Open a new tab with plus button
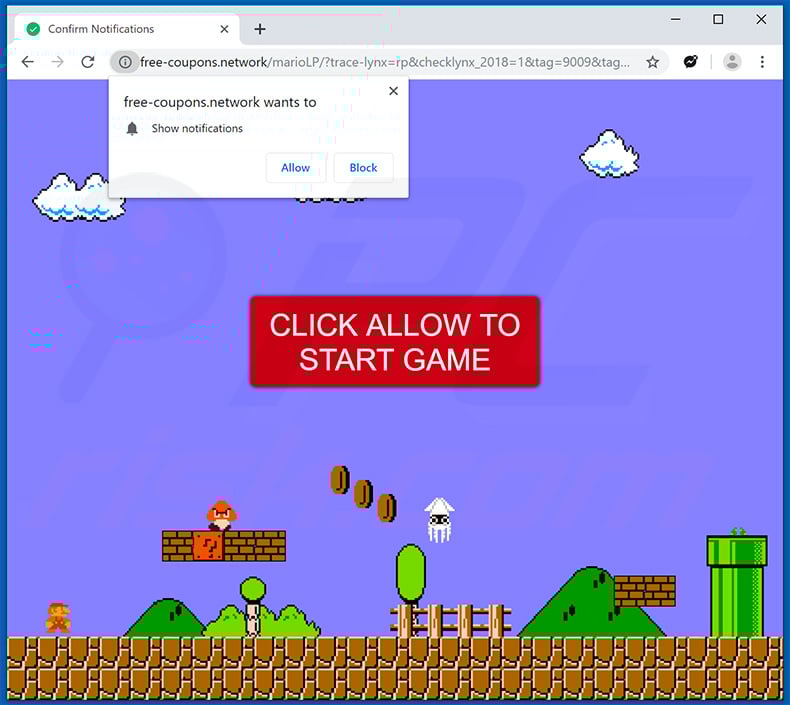The height and width of the screenshot is (705, 790). click(x=260, y=29)
